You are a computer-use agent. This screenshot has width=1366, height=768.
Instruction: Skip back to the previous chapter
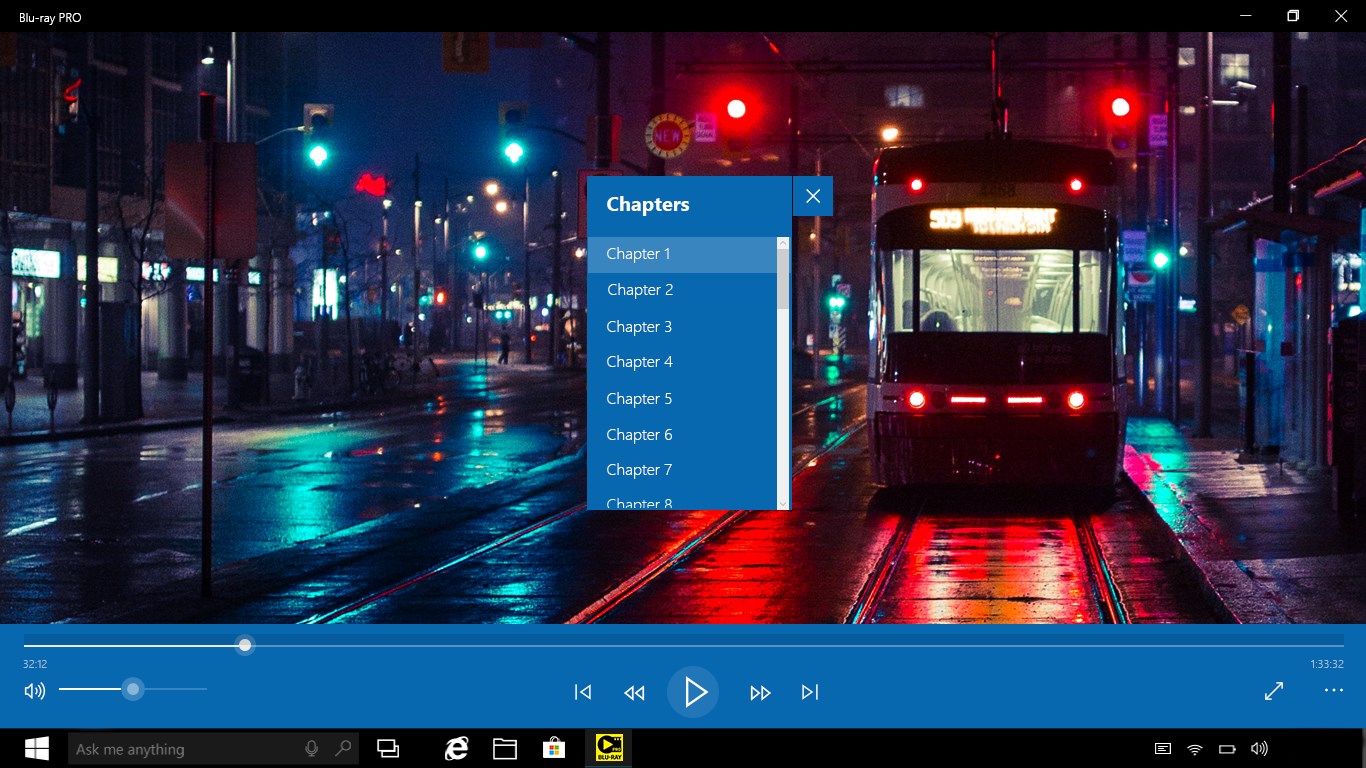coord(582,691)
